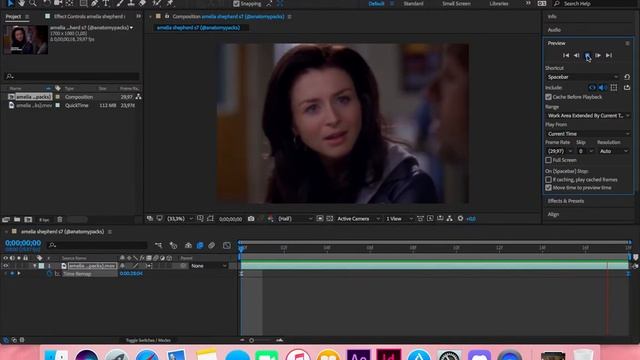The image size is (640, 360).
Task: Switch to Libraries workspace
Action: pos(499,4)
